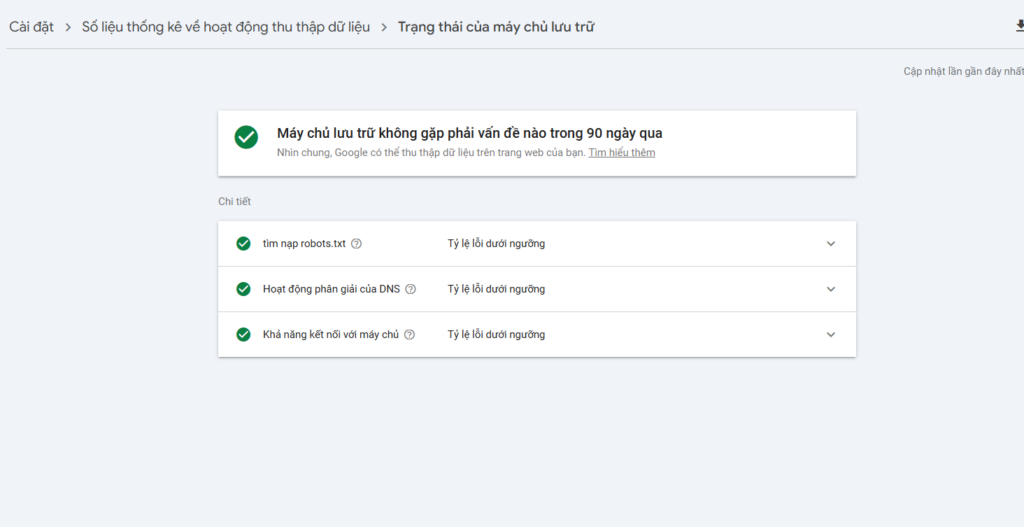Click the download export icon at top right
Viewport: 1024px width, 527px height.
click(1018, 27)
